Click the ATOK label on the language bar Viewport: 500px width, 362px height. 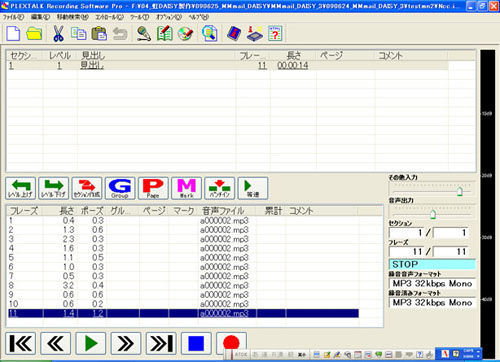click(241, 355)
